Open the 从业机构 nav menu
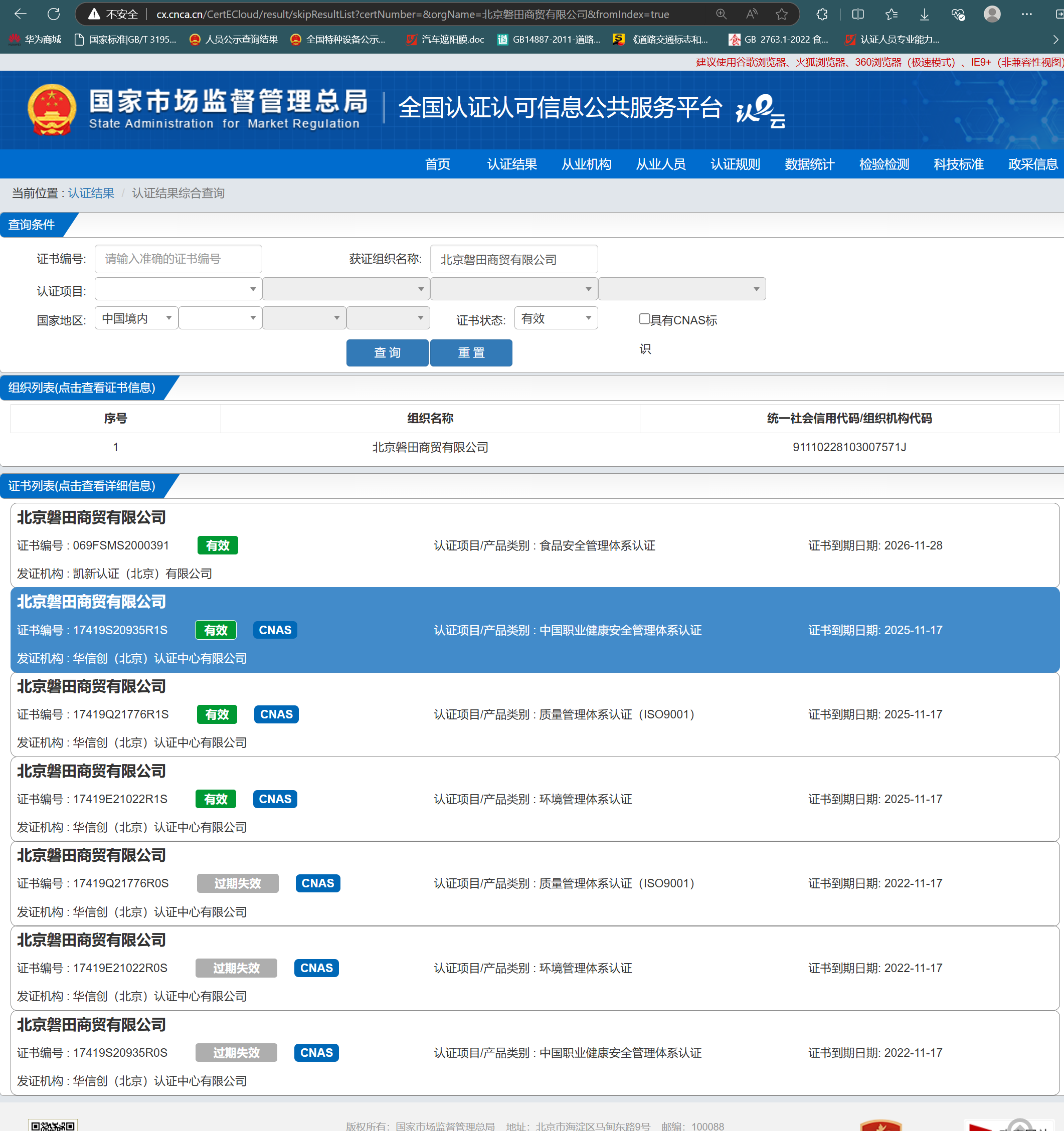Image resolution: width=1064 pixels, height=1131 pixels. [x=586, y=164]
